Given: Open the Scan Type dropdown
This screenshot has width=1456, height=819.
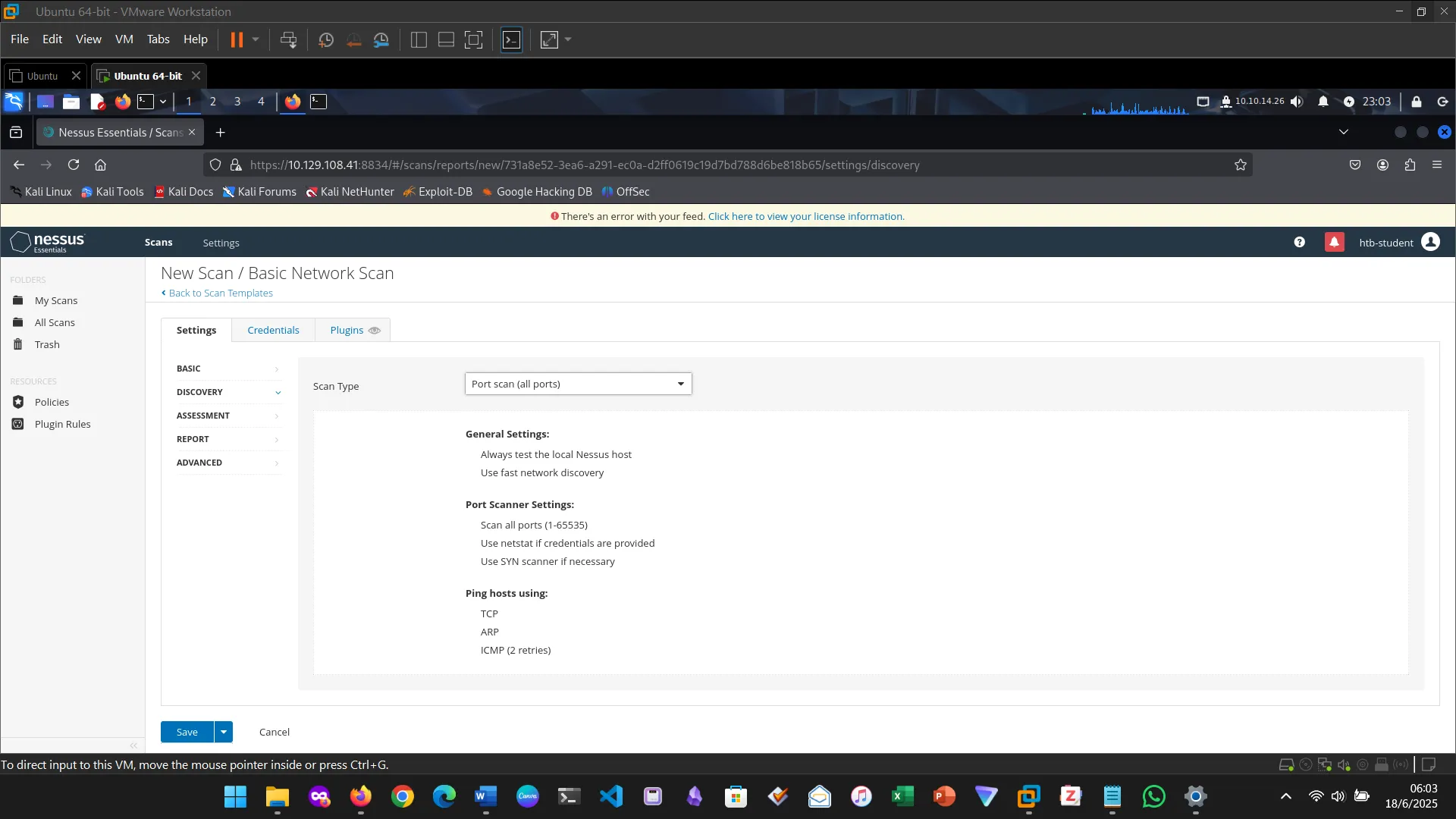Looking at the screenshot, I should pyautogui.click(x=578, y=384).
